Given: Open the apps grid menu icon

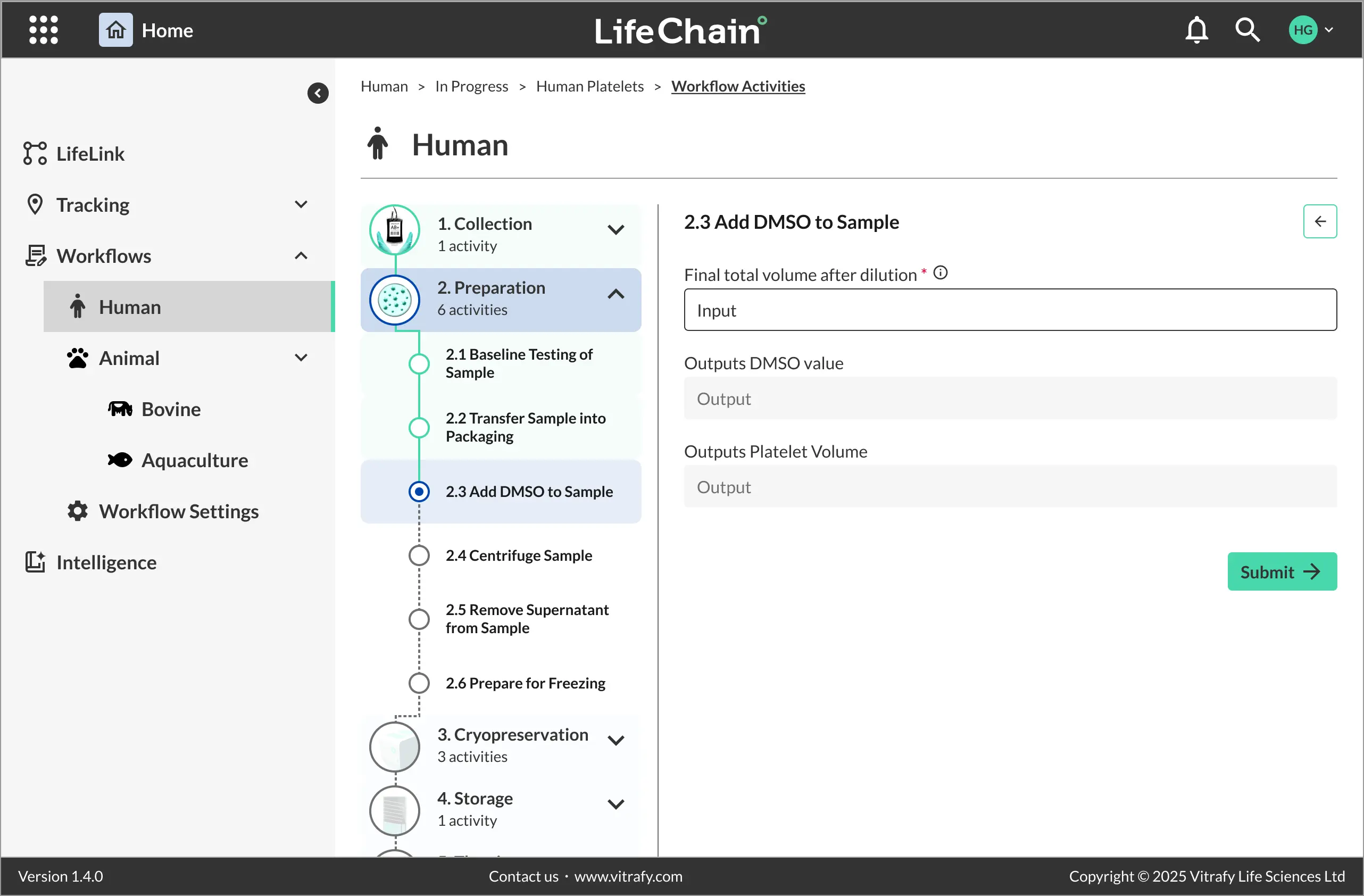Looking at the screenshot, I should 44,30.
